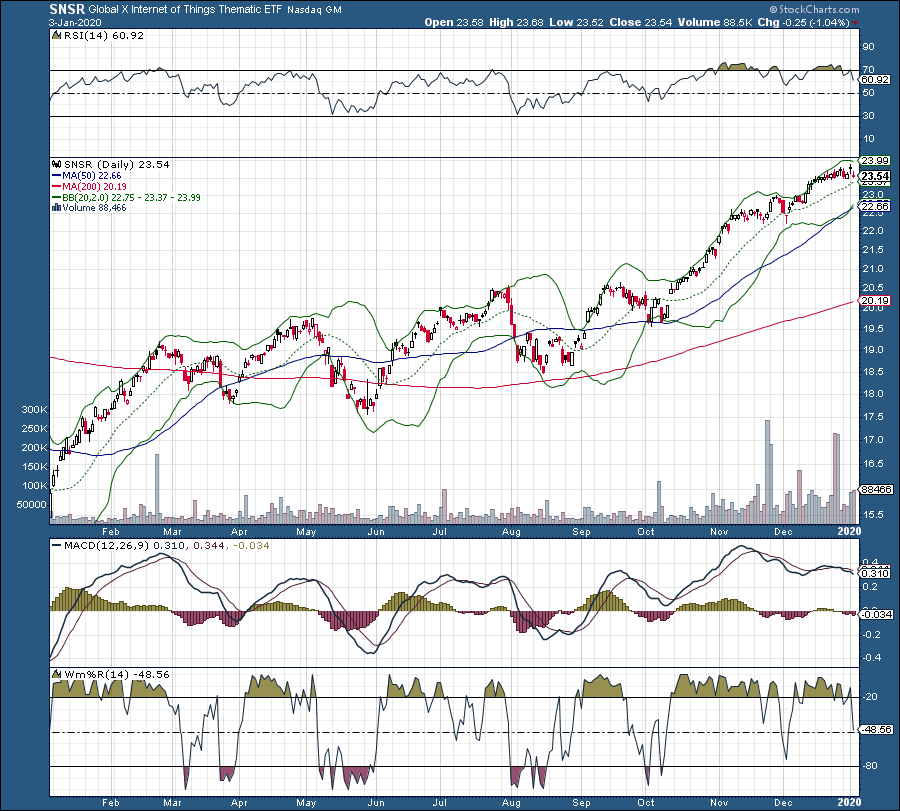Click the 30 oversold label on the RSI axis

pos(868,116)
